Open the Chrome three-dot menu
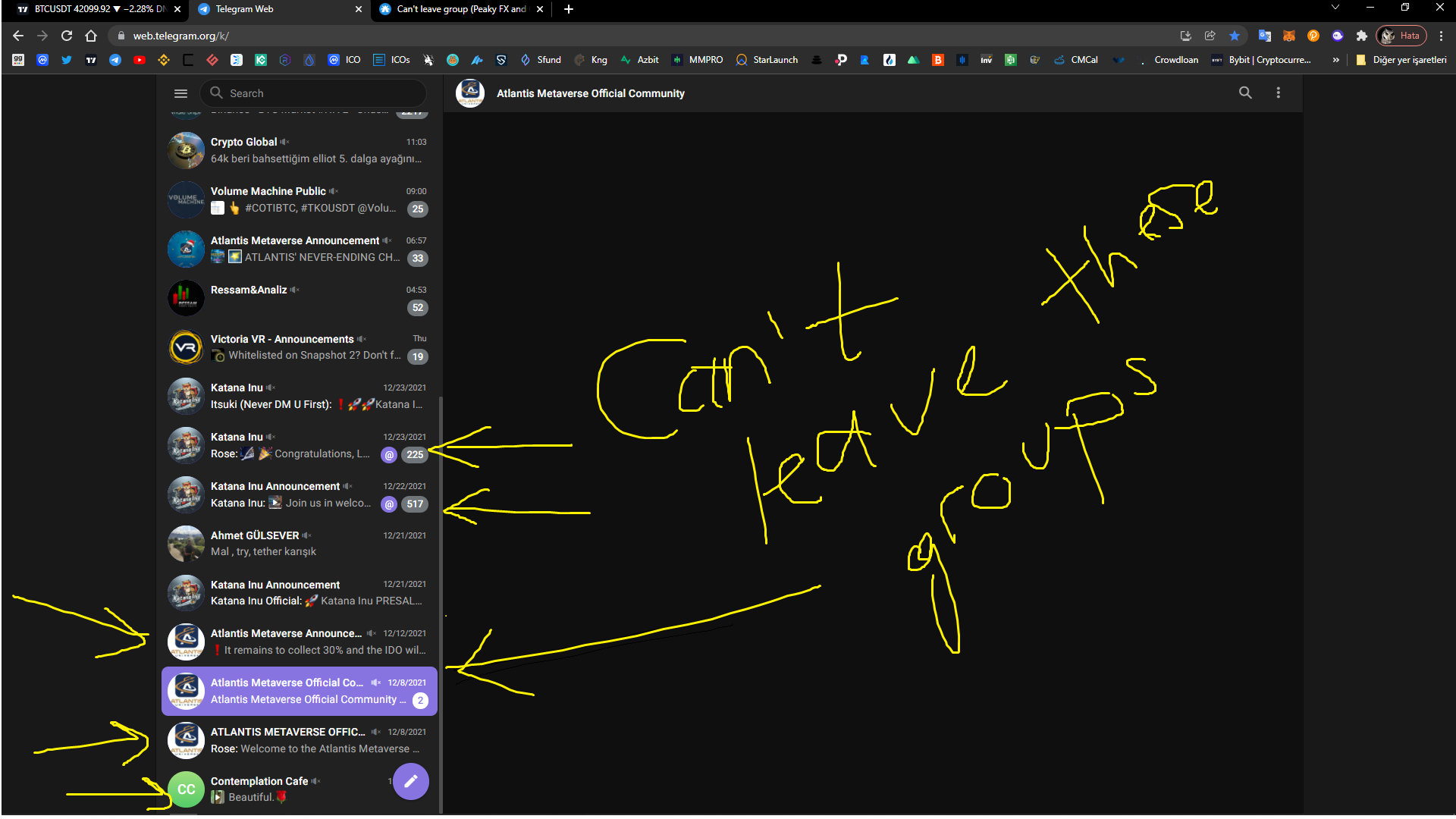This screenshot has width=1456, height=819. click(x=1442, y=36)
